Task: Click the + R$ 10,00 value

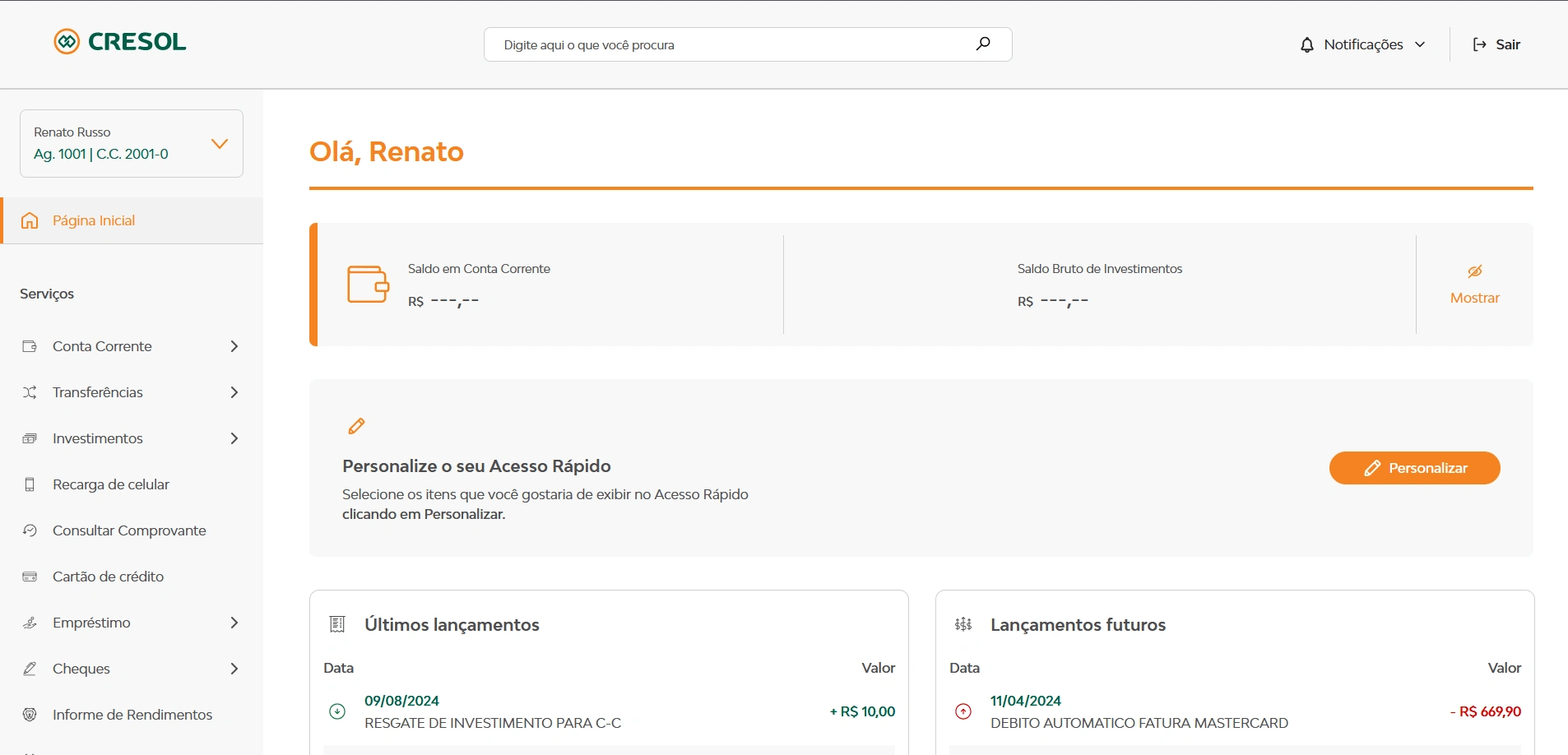Action: [862, 711]
